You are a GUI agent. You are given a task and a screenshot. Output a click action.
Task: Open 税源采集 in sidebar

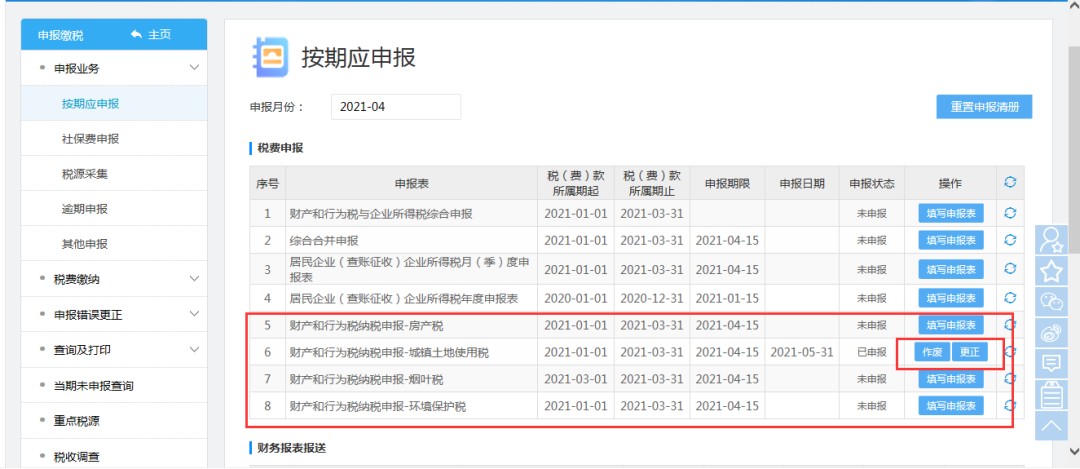click(x=114, y=174)
